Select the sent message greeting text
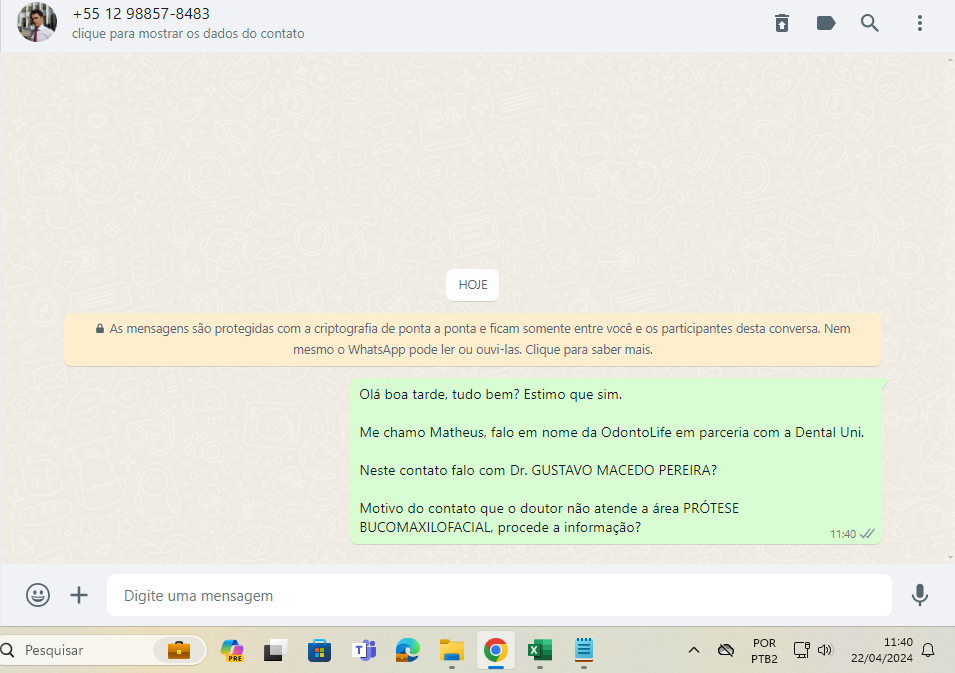 [490, 394]
